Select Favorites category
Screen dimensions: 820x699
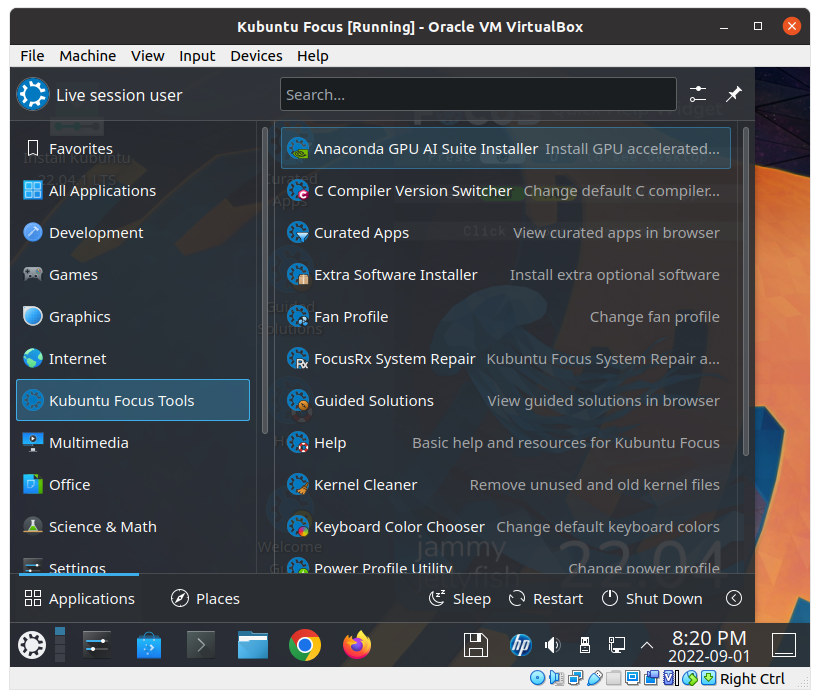coord(133,148)
